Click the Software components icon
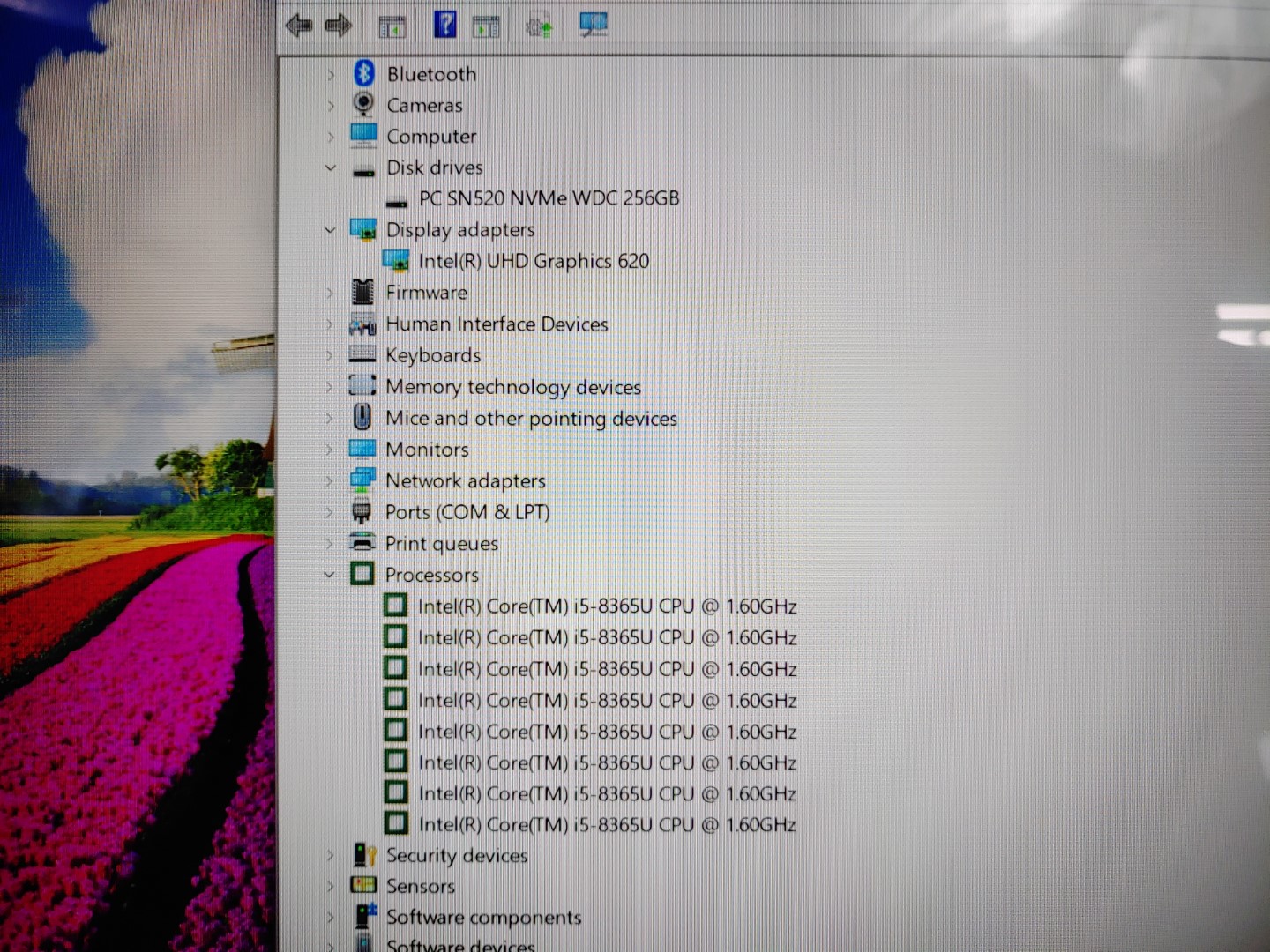 [x=366, y=916]
